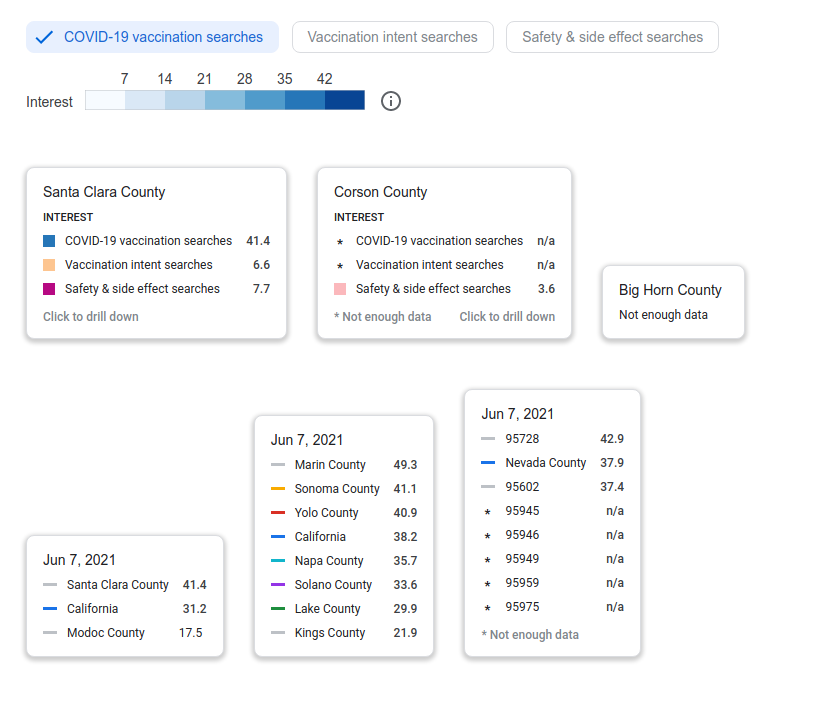
Task: Click the purple line marker for Solano County
Action: 278,584
